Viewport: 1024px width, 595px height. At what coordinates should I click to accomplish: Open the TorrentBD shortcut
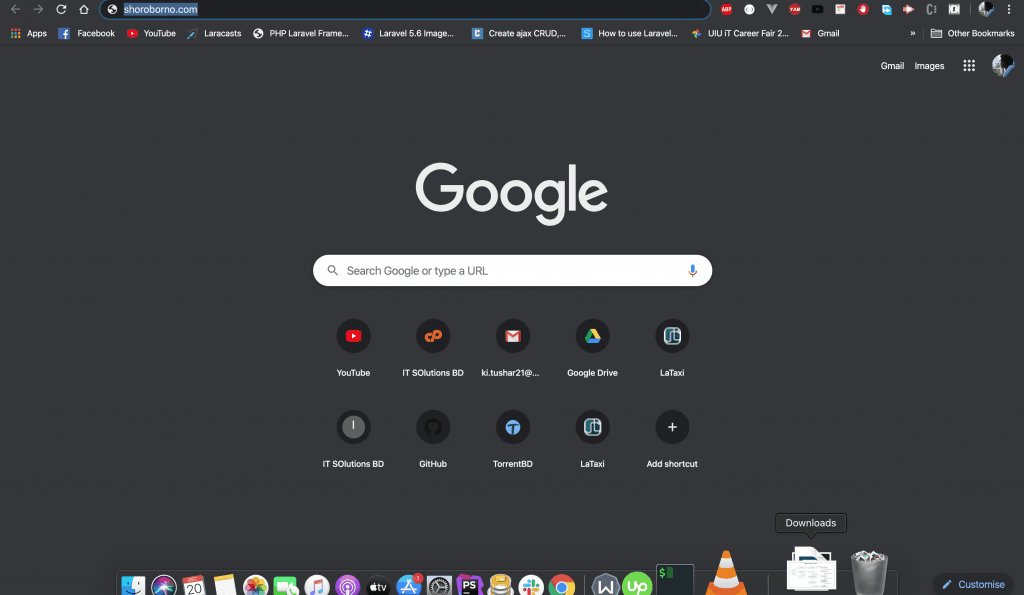513,440
